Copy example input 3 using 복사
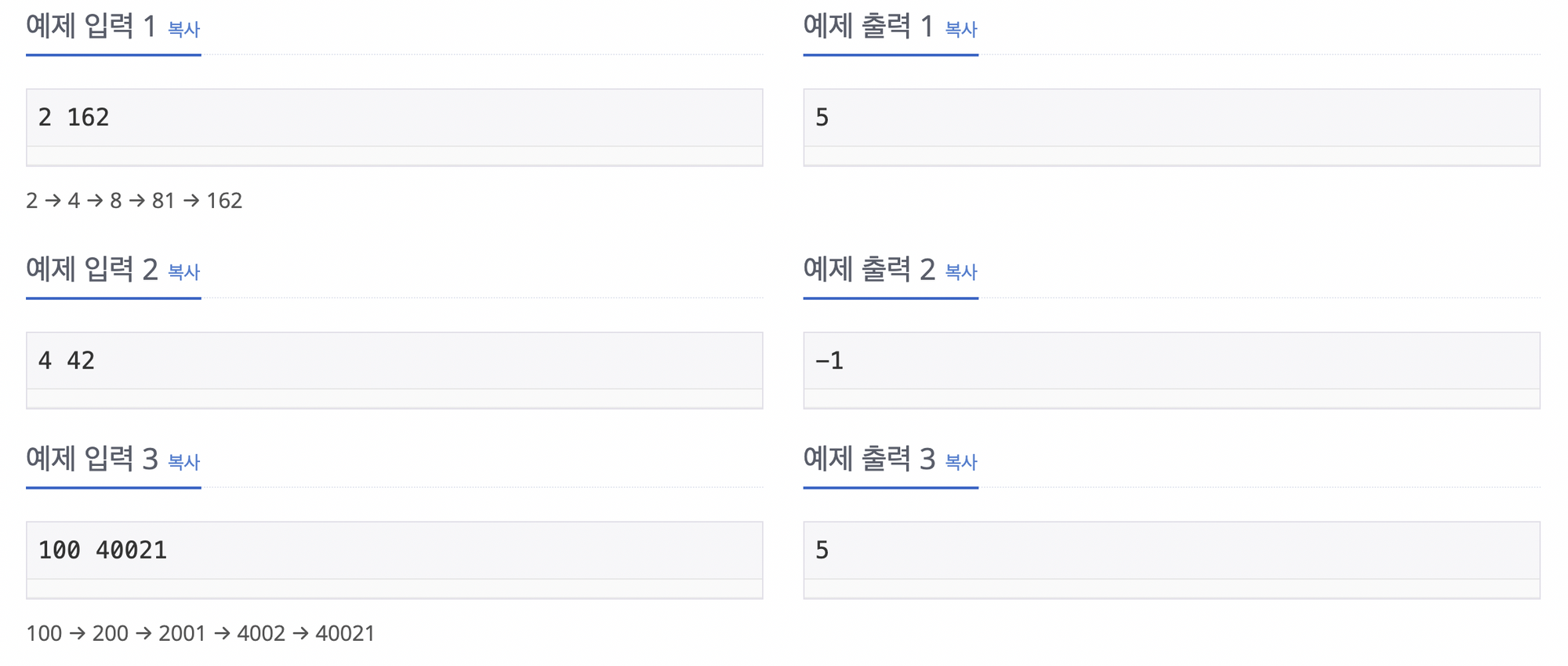 [x=183, y=462]
